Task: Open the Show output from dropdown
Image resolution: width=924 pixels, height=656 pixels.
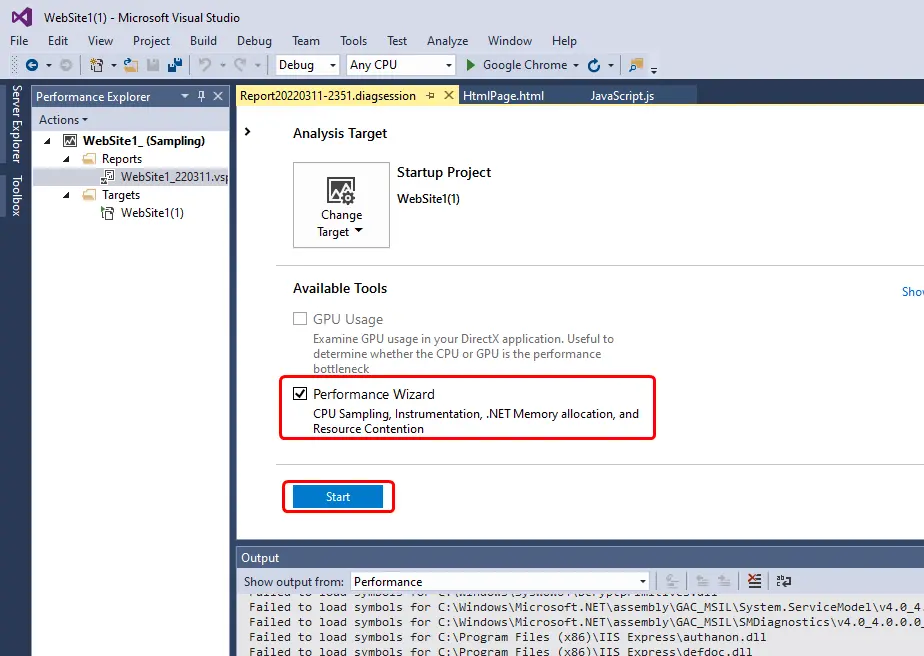Action: coord(500,582)
